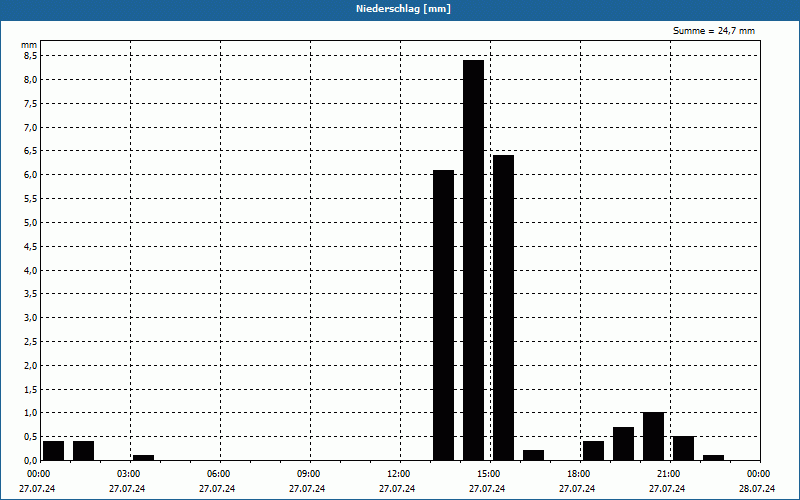Click the "15:00" time axis label
Screen dimensions: 800x500
488,474
